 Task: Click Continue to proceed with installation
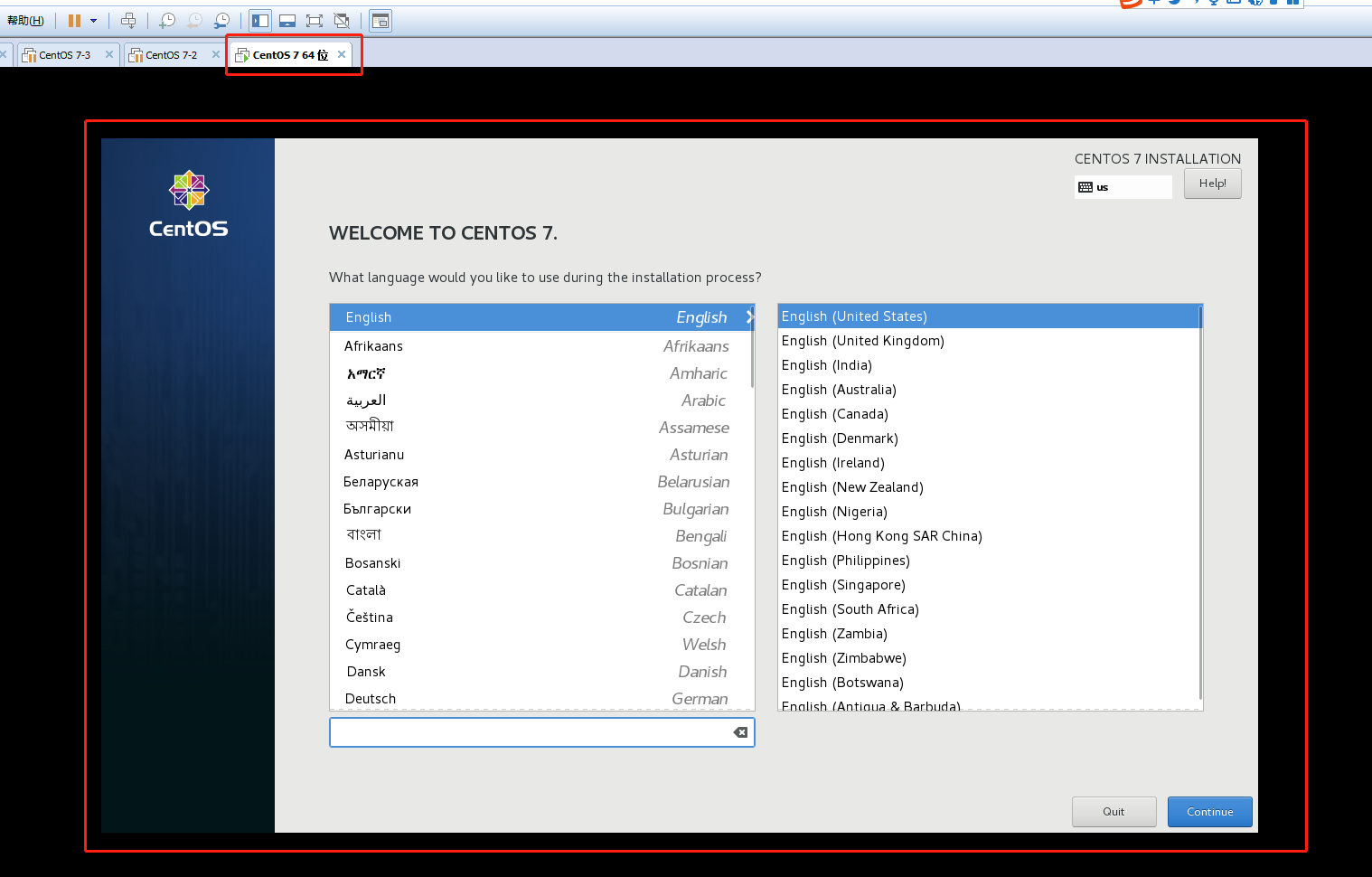[x=1209, y=812]
